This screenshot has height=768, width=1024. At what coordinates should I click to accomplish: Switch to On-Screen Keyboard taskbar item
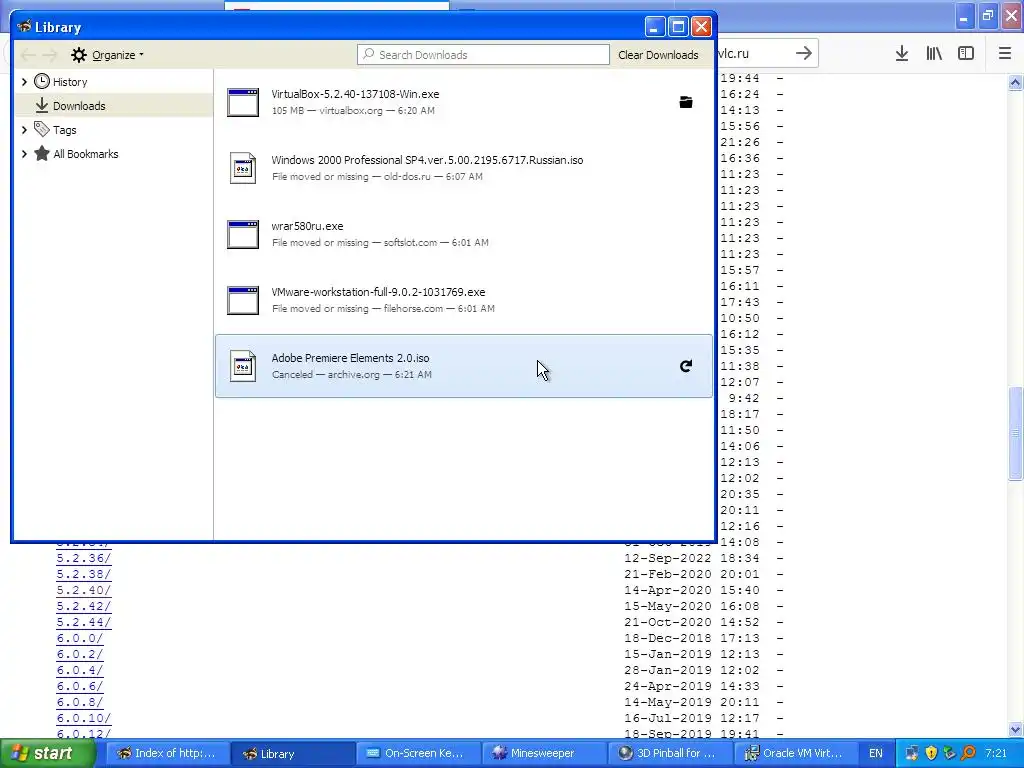click(x=419, y=753)
